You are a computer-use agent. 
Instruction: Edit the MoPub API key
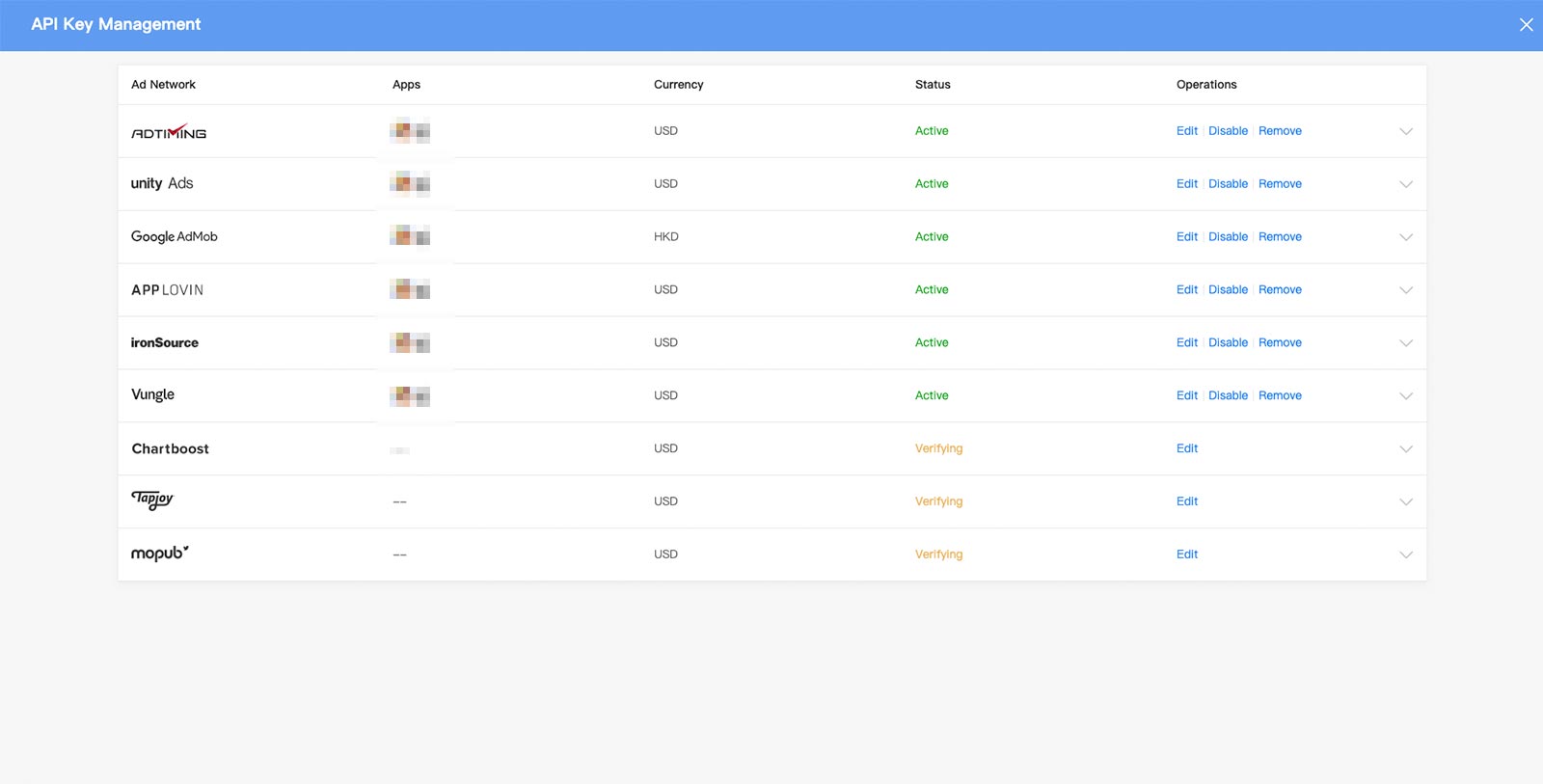point(1187,555)
